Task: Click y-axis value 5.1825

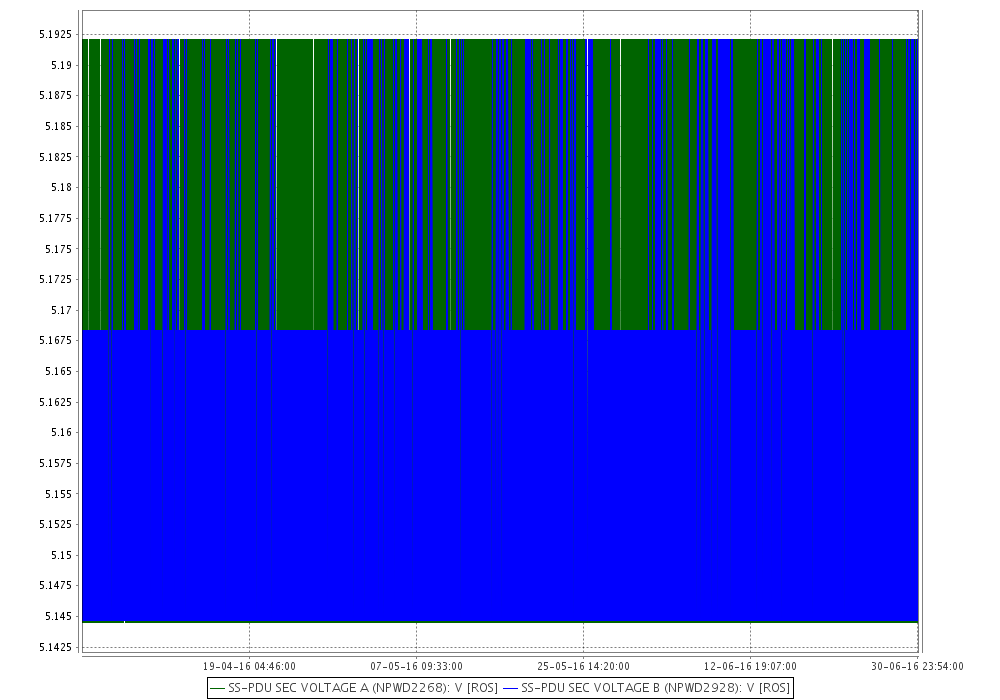Action: [x=55, y=157]
